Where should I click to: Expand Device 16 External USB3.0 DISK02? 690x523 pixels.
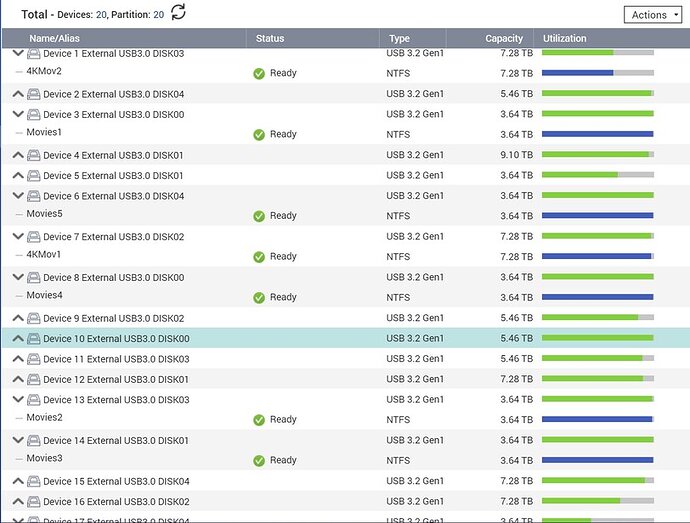(x=18, y=501)
